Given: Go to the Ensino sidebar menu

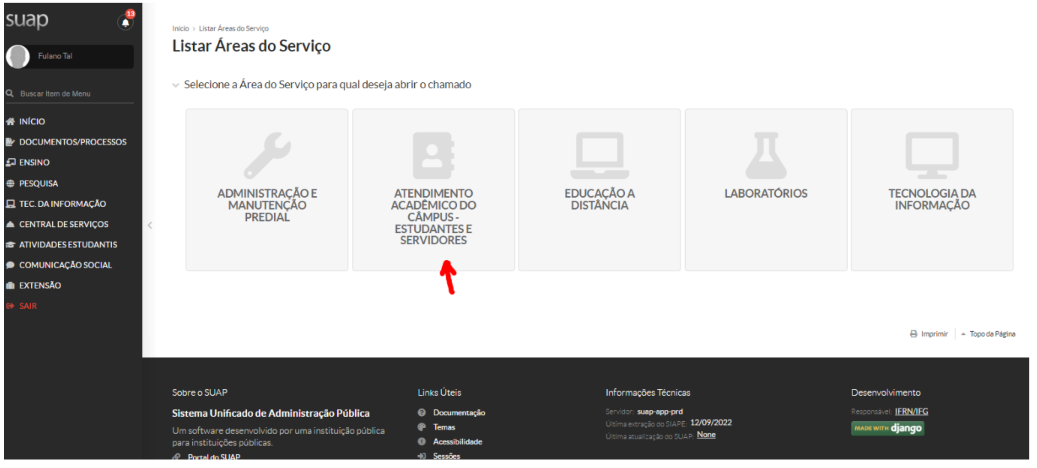Looking at the screenshot, I should (x=33, y=162).
